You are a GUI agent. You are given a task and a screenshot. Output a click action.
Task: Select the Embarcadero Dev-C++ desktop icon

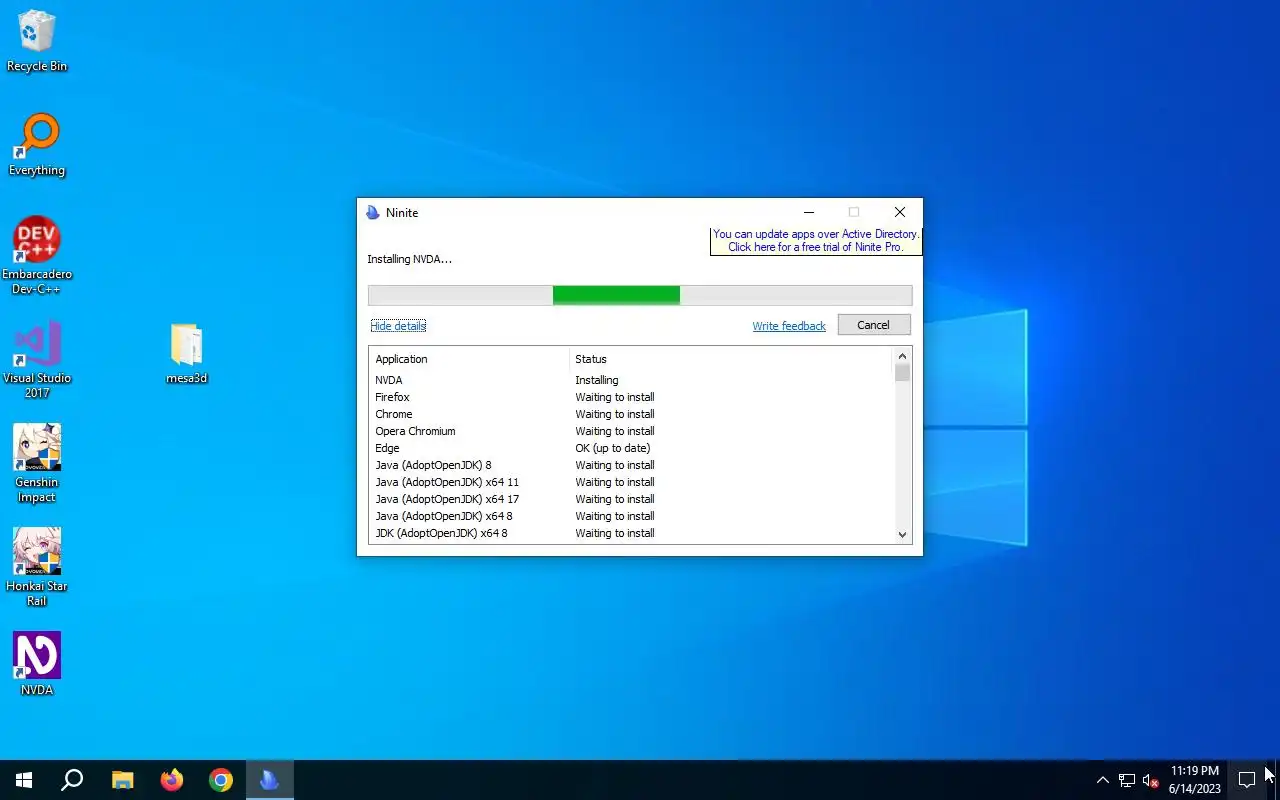[37, 256]
